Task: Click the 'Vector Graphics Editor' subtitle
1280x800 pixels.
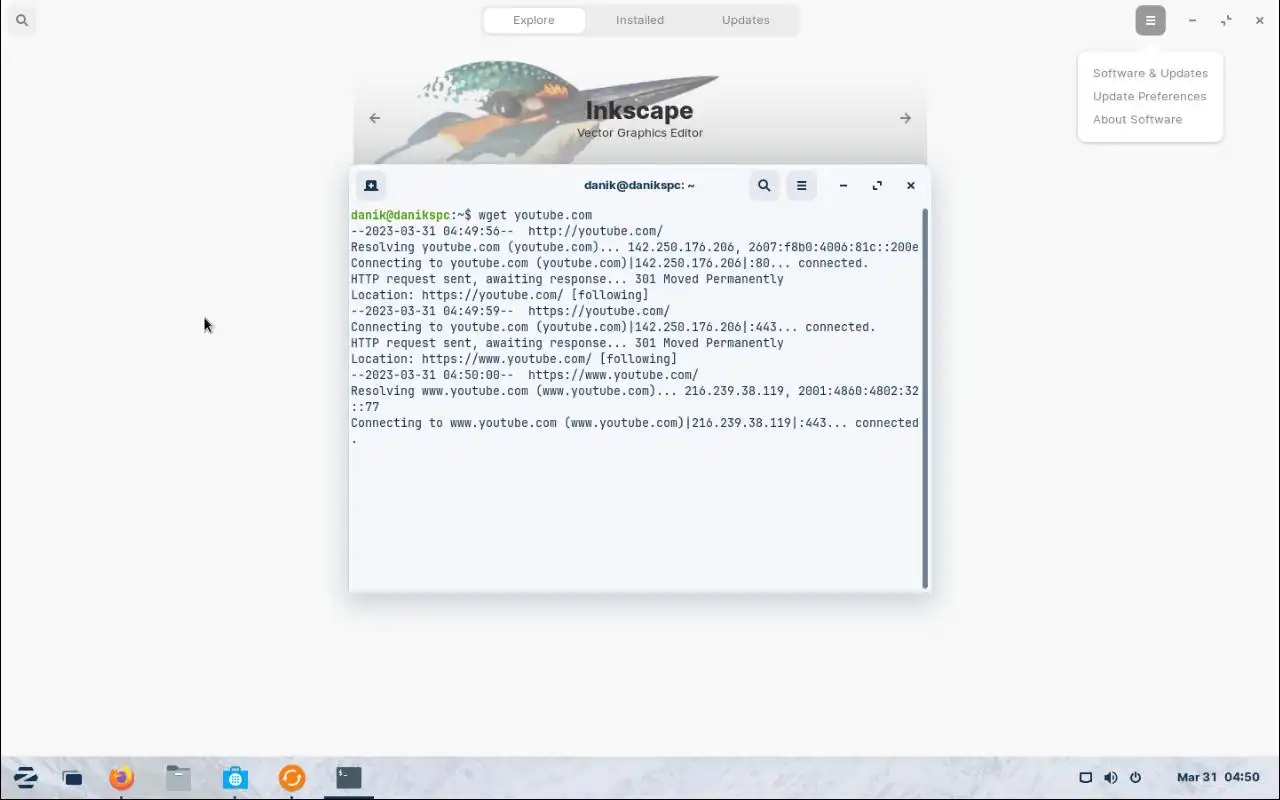Action: [640, 133]
